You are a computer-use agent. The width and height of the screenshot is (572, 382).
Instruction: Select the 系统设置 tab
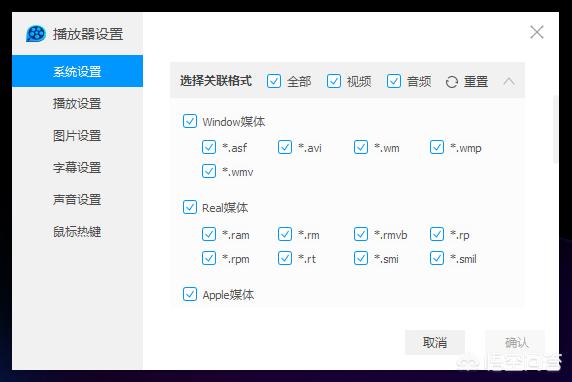click(77, 71)
